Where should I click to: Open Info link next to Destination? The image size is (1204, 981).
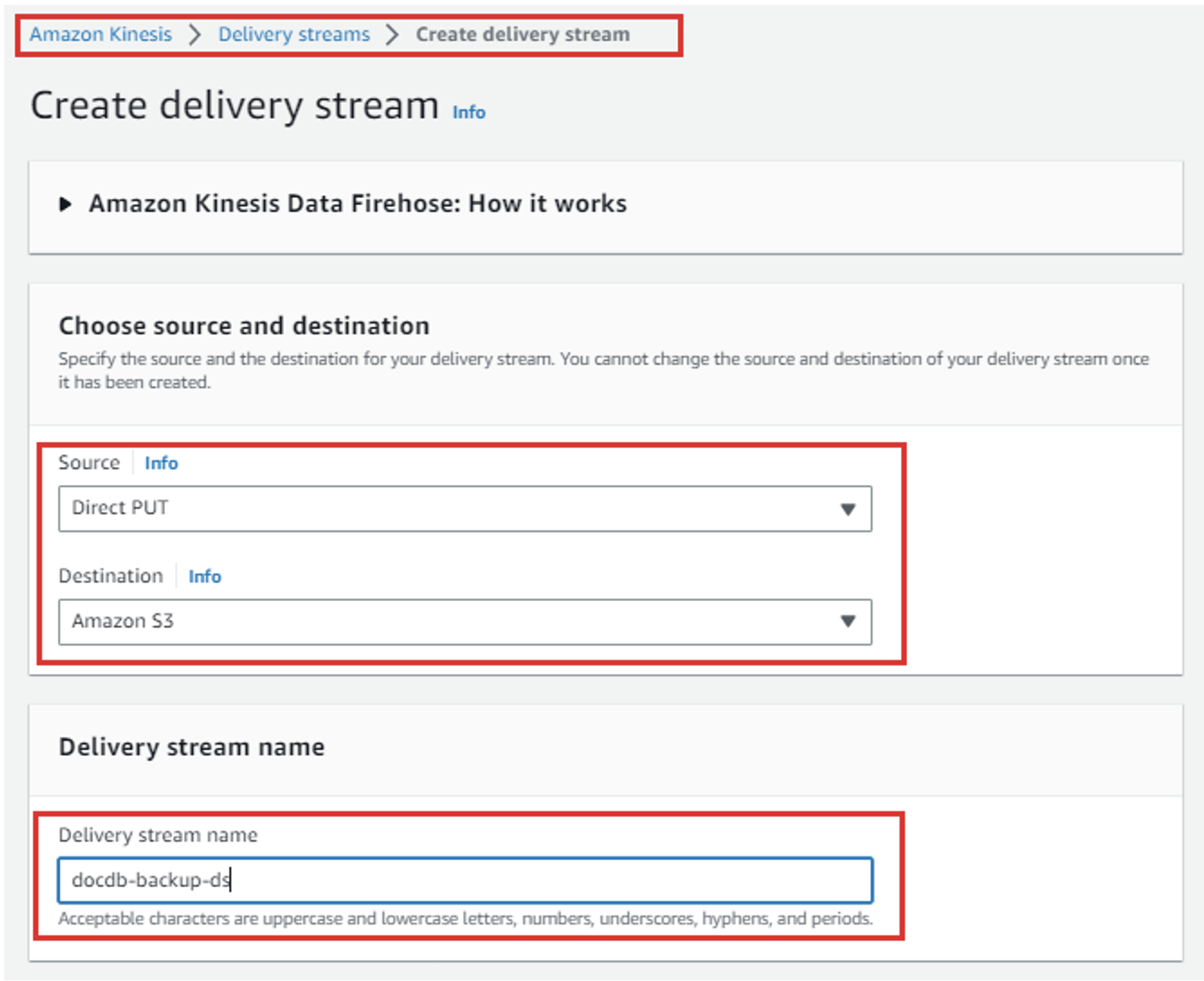[x=205, y=576]
